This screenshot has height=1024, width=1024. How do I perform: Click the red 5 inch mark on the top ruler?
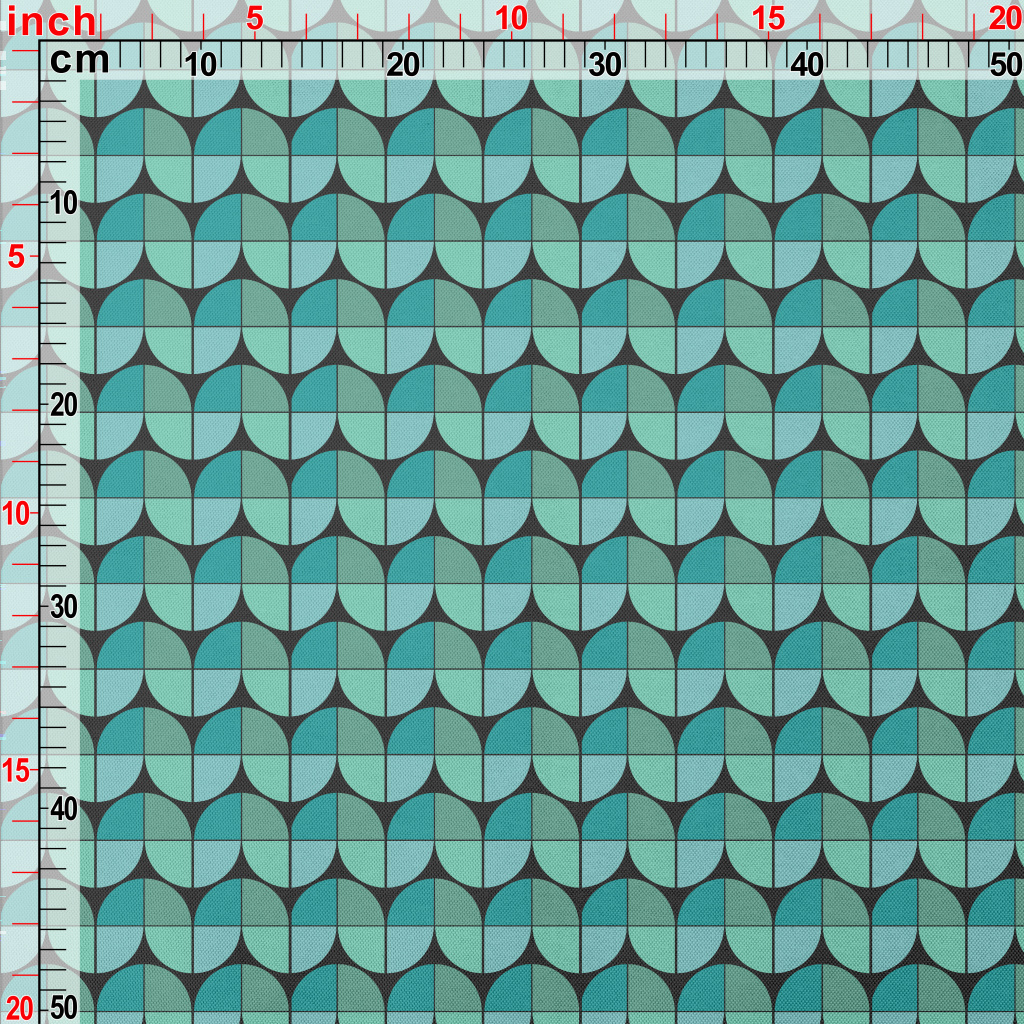tap(255, 19)
